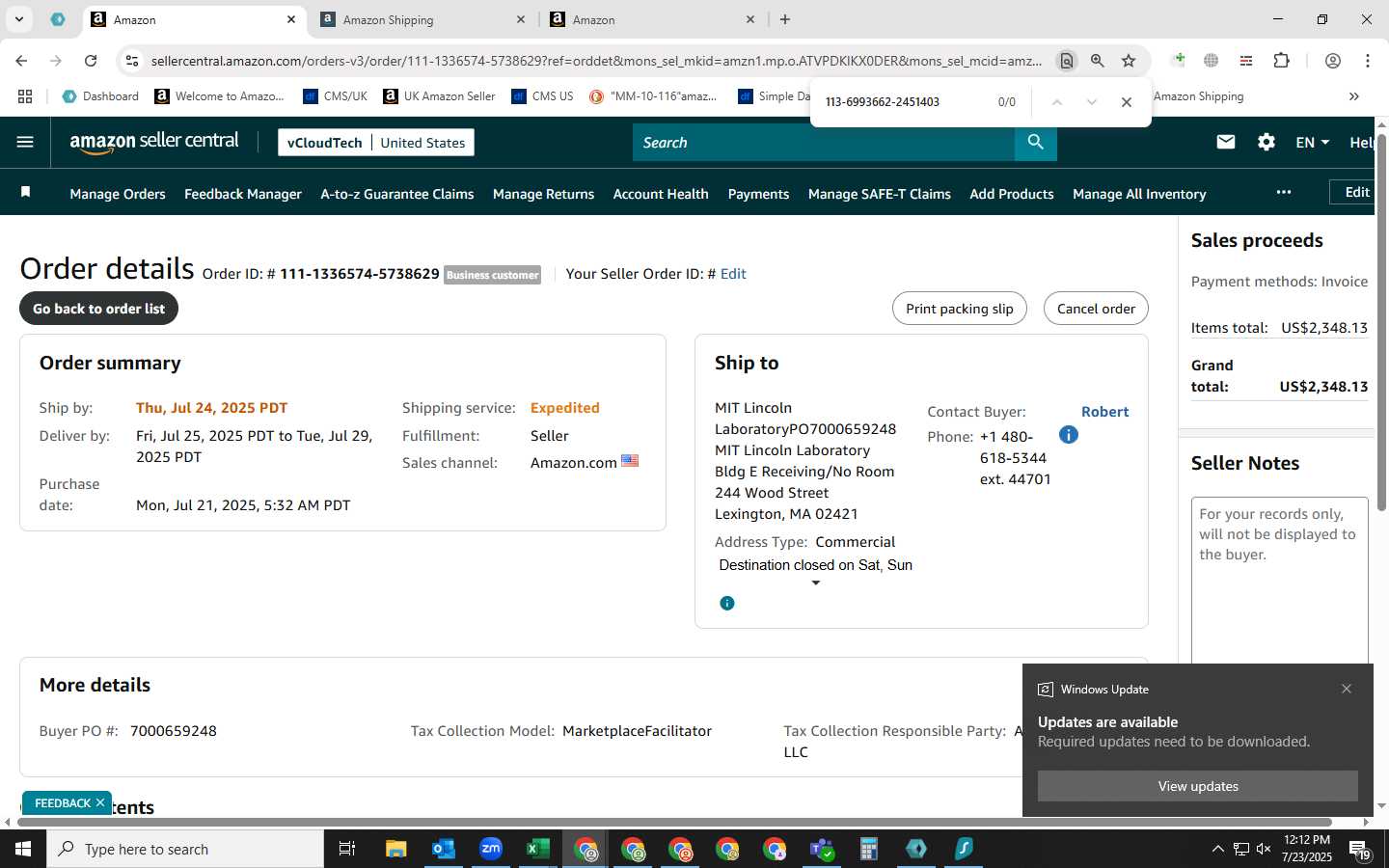Open Zoom from the taskbar
The image size is (1389, 868).
(491, 849)
